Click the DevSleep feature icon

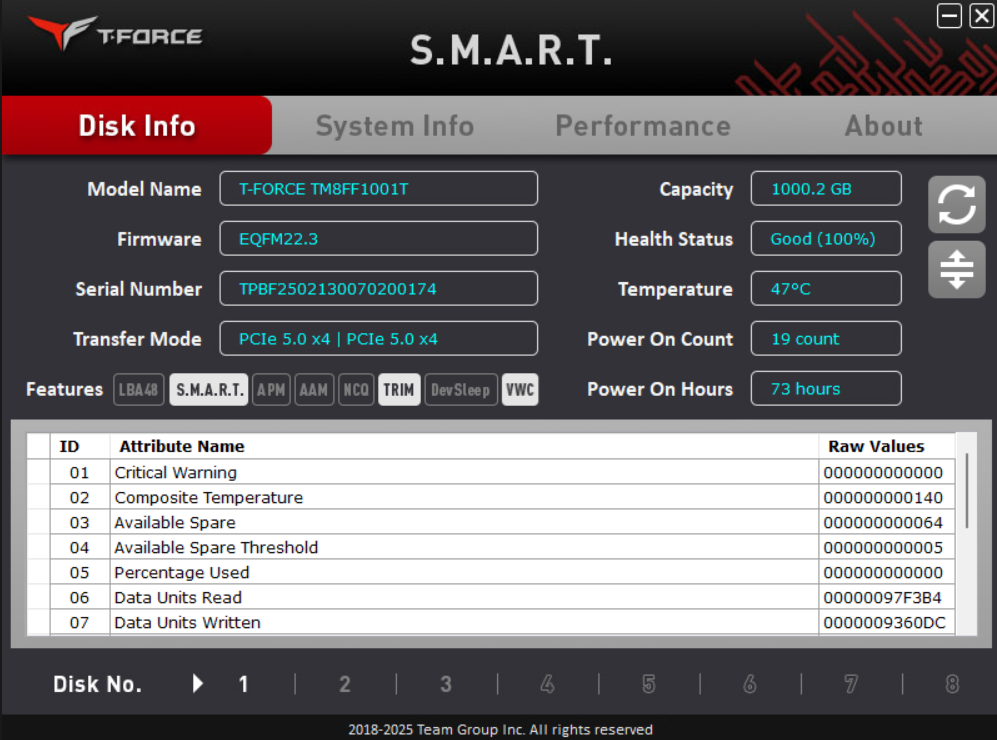[460, 390]
